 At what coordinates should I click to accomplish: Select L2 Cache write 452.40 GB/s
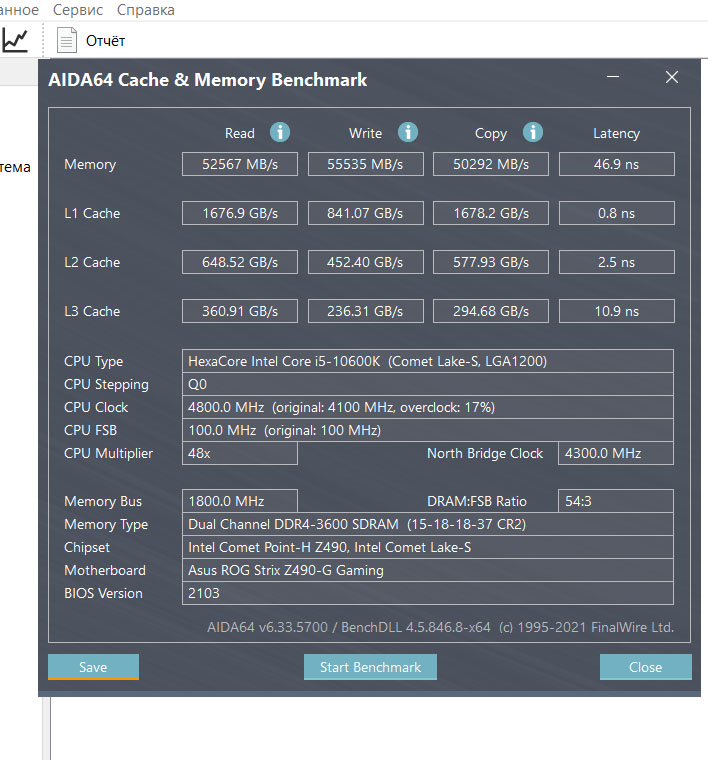point(365,262)
